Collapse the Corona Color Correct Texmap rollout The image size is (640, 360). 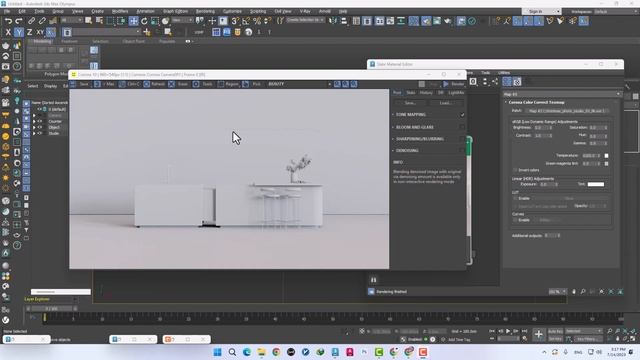(506, 102)
